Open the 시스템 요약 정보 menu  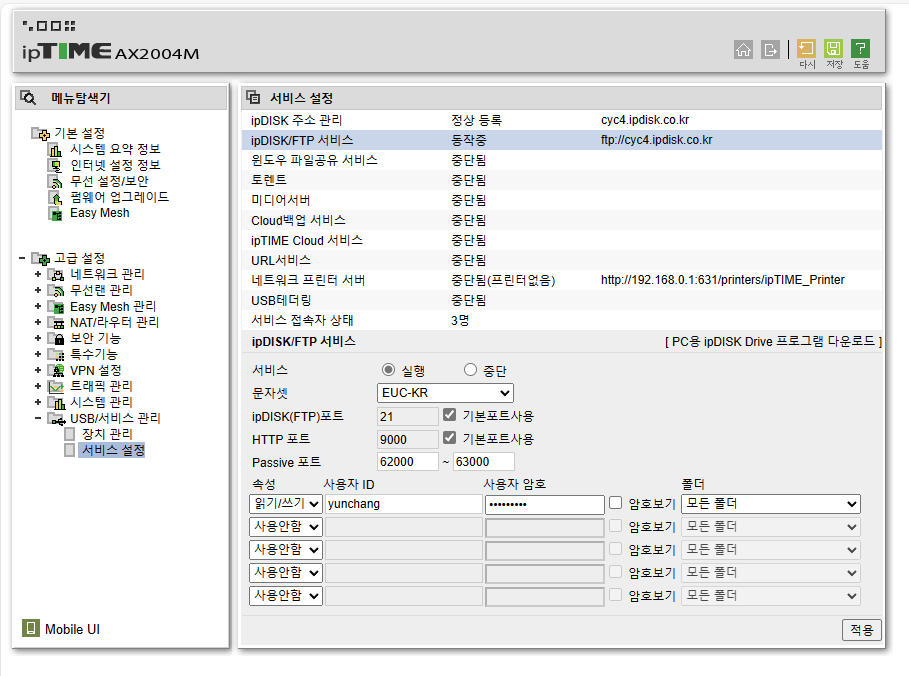(x=115, y=149)
